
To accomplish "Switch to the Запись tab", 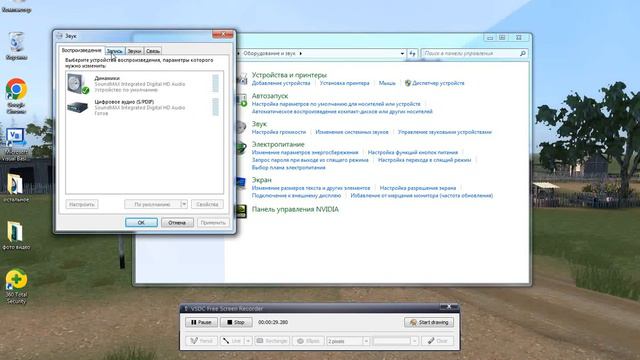I will (x=115, y=51).
